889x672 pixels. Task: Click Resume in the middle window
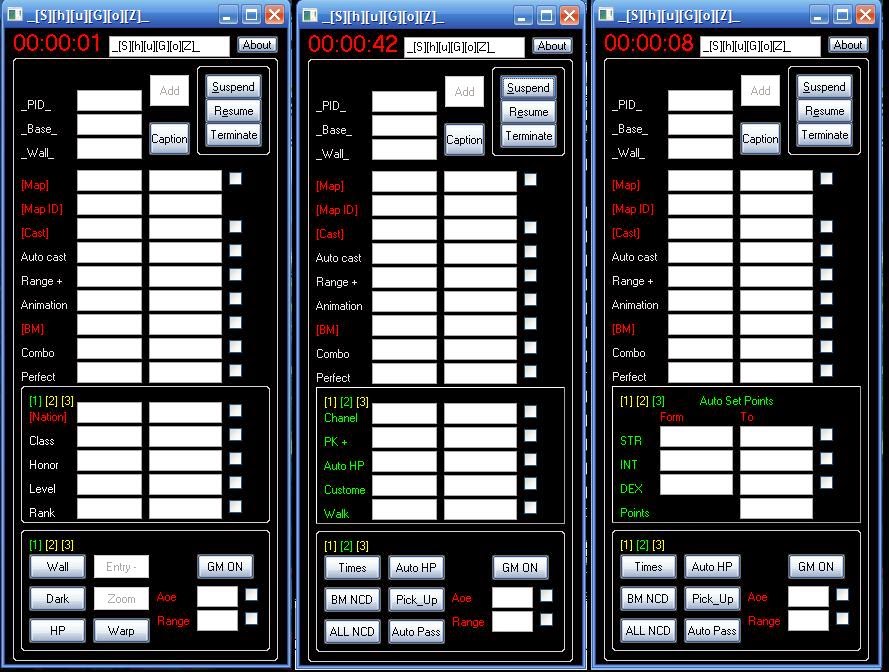coord(527,111)
